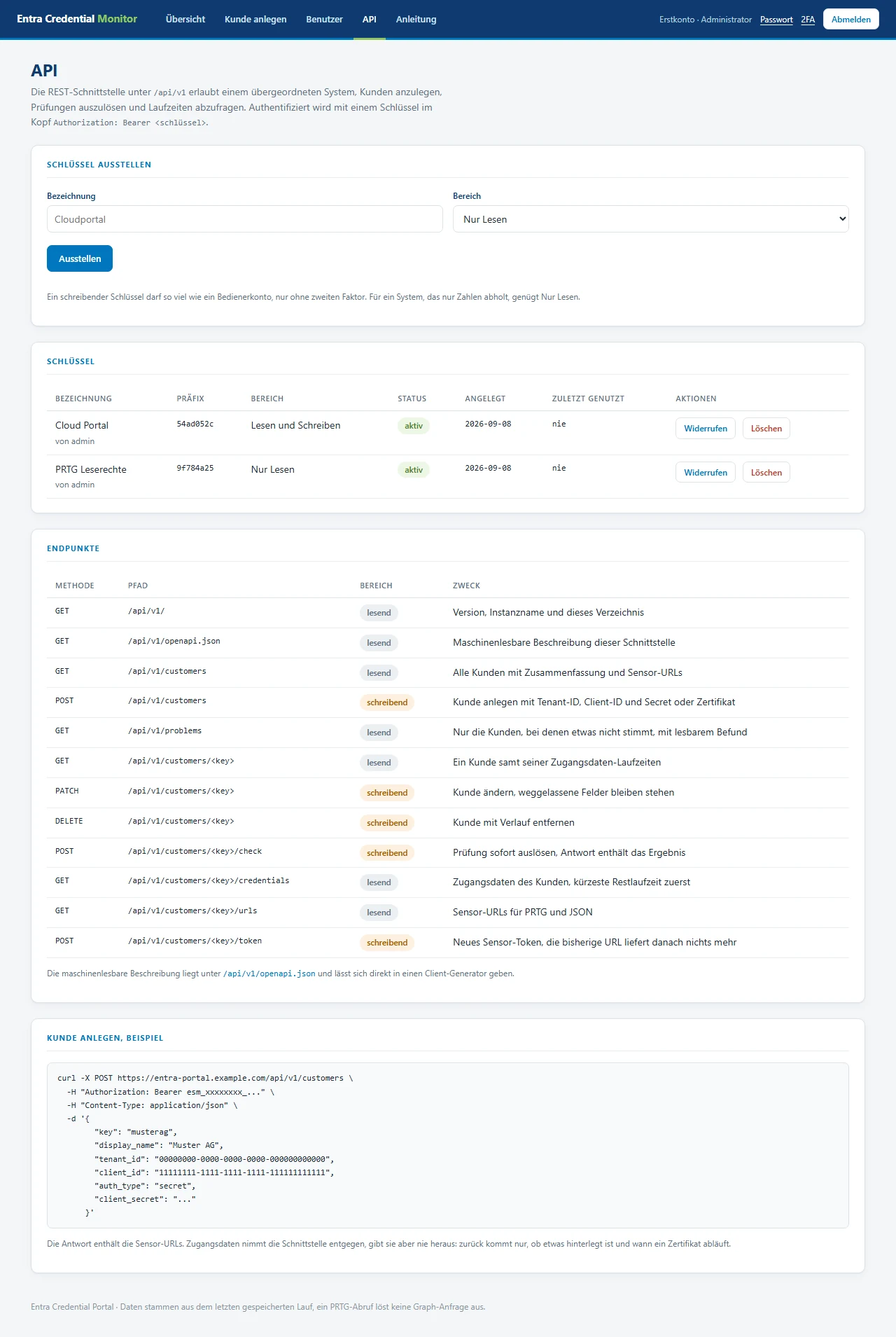Open the Übersicht tab
This screenshot has height=1337, width=896.
185,19
